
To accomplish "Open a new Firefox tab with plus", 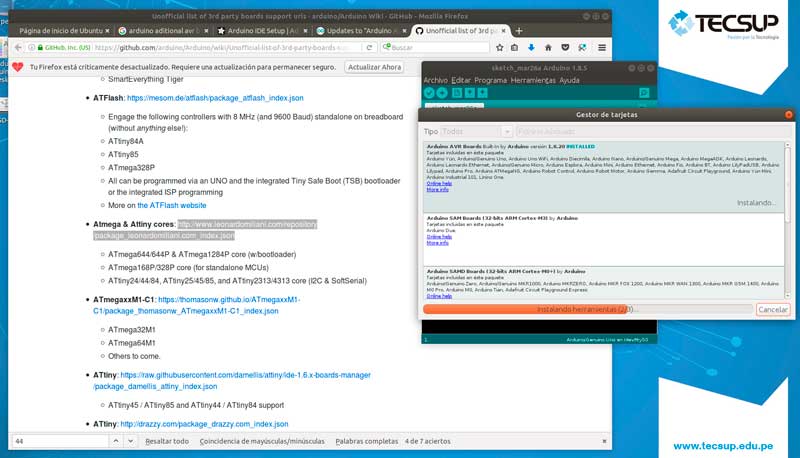I will (519, 31).
